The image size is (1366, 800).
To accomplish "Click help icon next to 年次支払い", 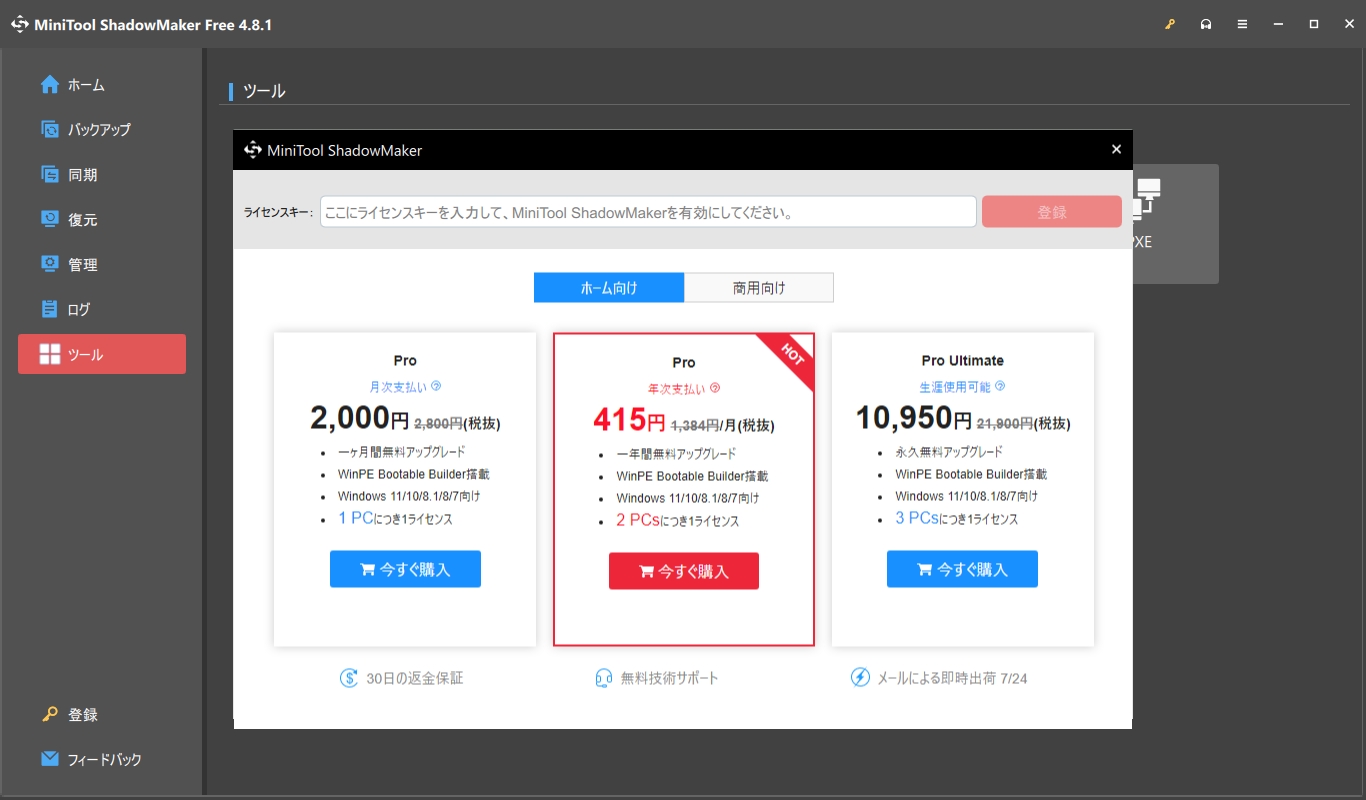I will (715, 388).
